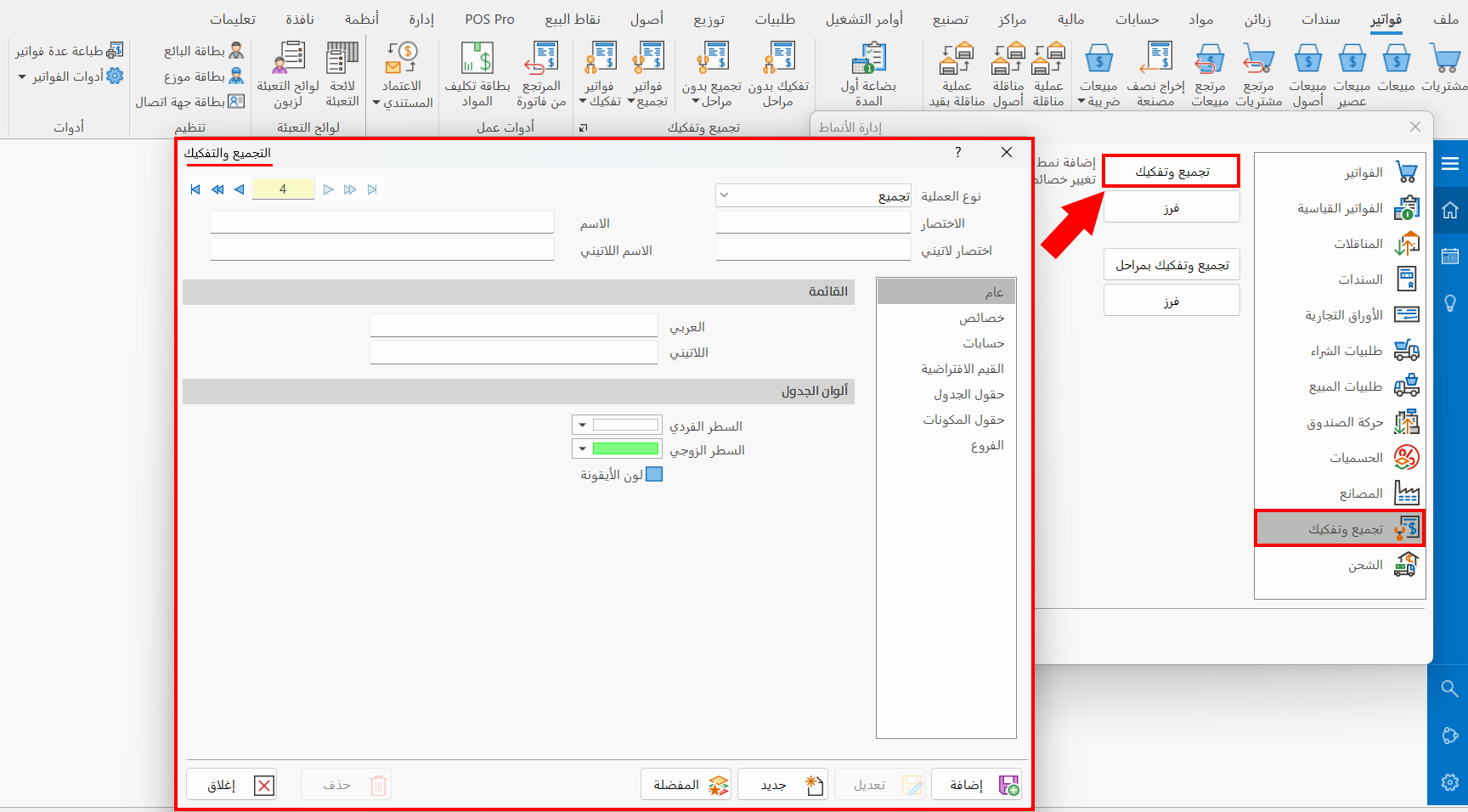Click the إضافة add button
The height and width of the screenshot is (812, 1468).
976,785
